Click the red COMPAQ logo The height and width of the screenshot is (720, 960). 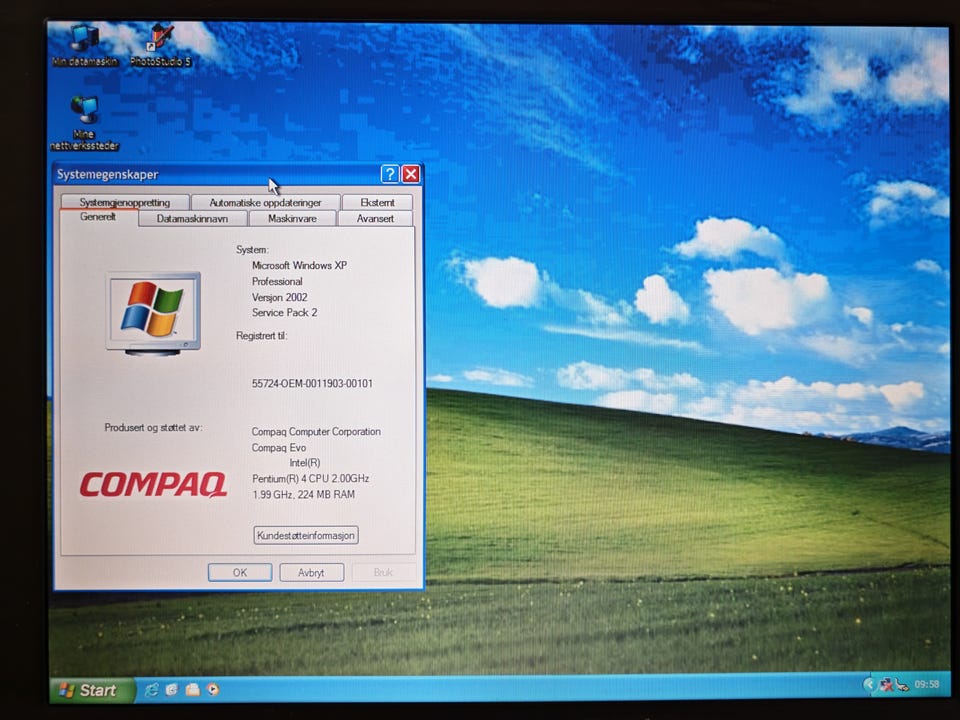click(x=153, y=484)
